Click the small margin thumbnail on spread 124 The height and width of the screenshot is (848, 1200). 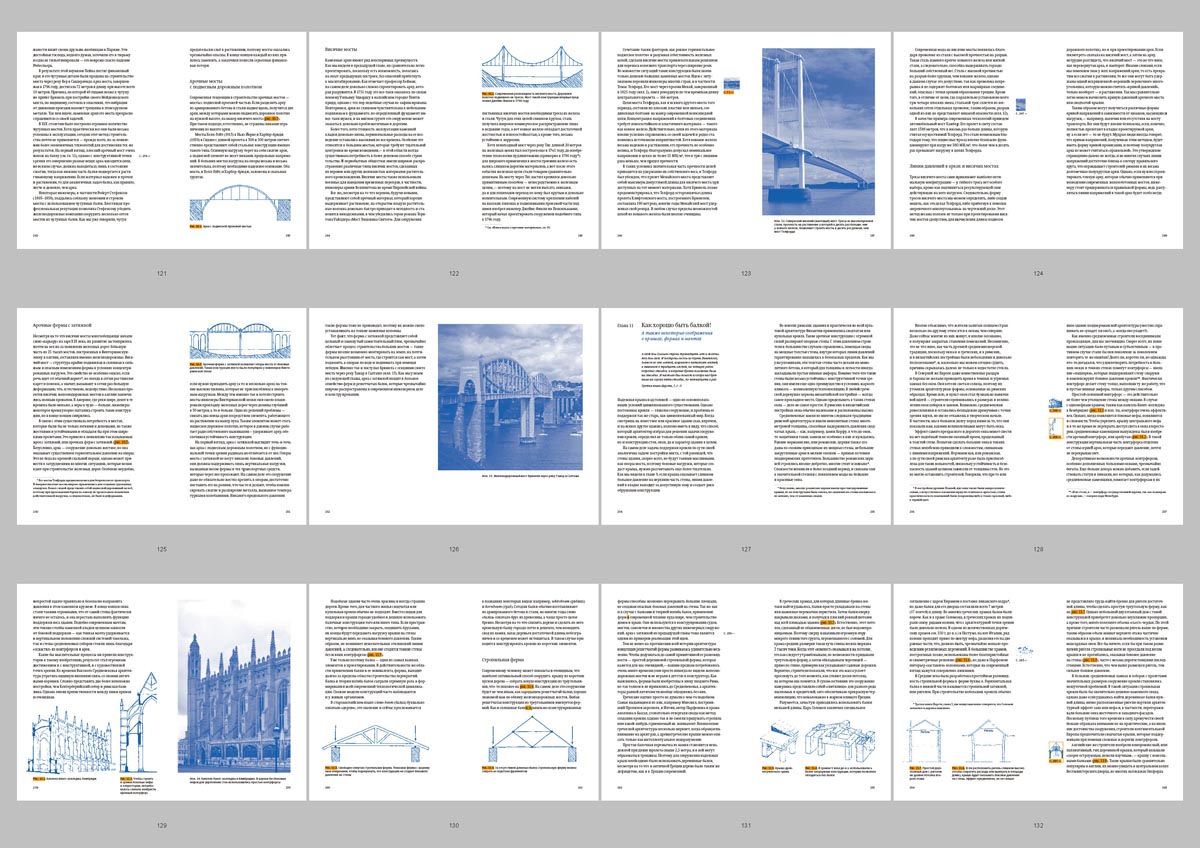coord(1021,104)
